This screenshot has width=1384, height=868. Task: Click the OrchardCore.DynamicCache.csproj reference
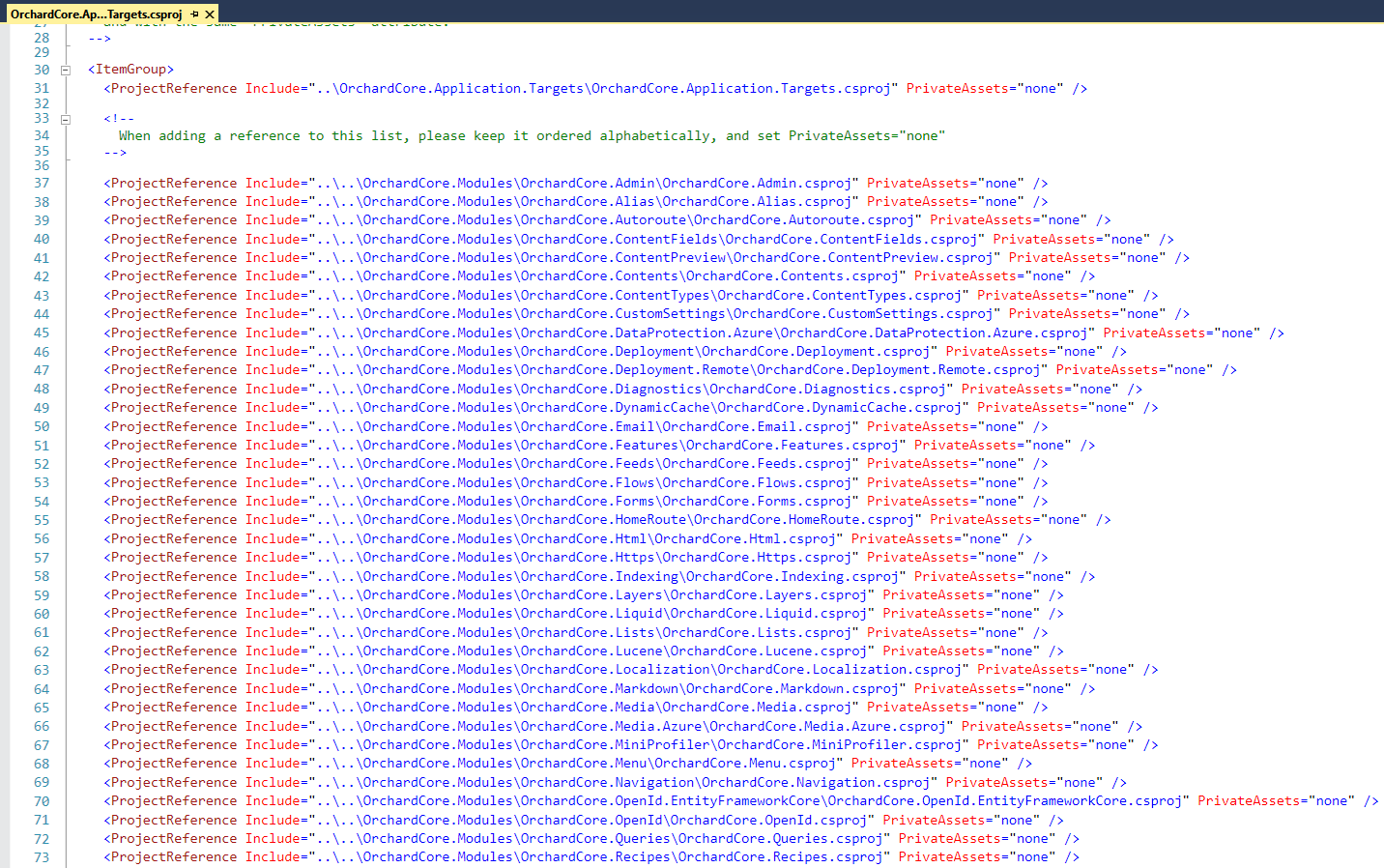[631, 408]
